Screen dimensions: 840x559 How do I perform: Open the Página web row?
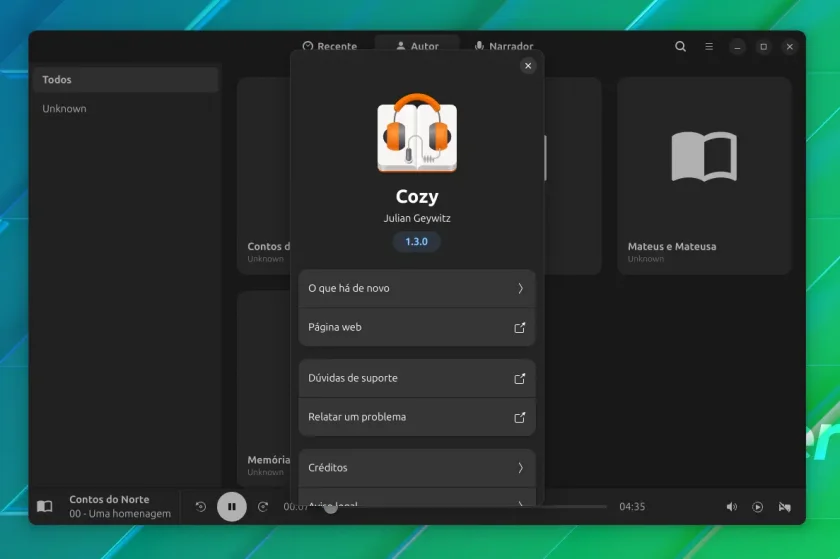[417, 327]
